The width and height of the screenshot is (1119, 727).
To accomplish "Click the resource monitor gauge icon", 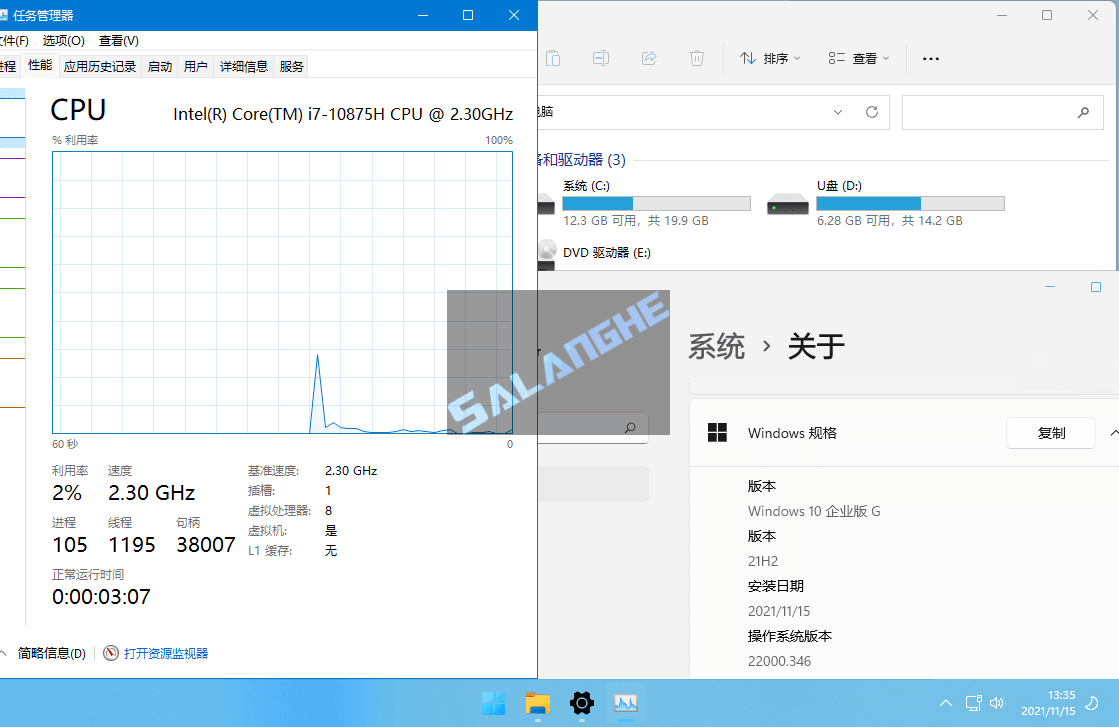I will pyautogui.click(x=111, y=654).
